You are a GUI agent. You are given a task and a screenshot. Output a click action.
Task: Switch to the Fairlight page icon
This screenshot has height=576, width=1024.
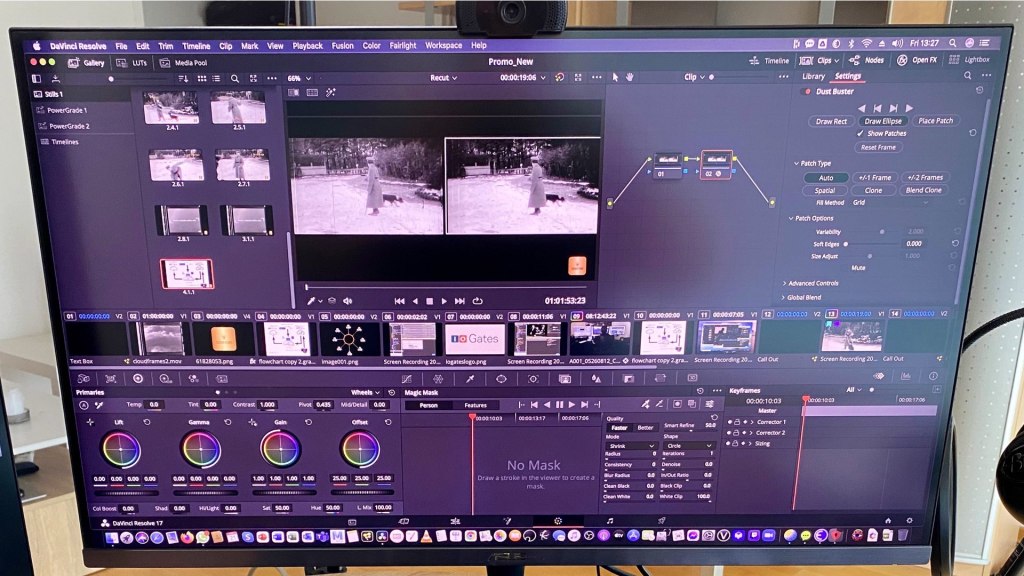click(610, 521)
